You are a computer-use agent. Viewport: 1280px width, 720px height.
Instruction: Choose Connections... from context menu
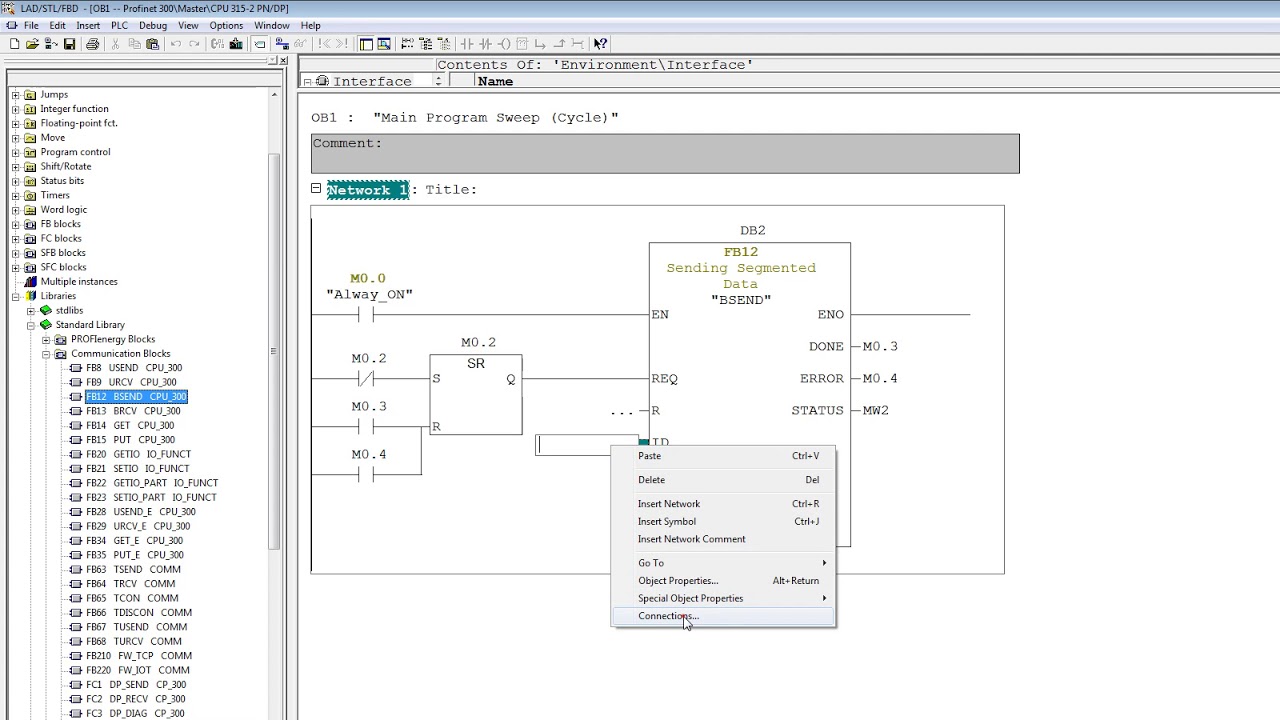723,616
